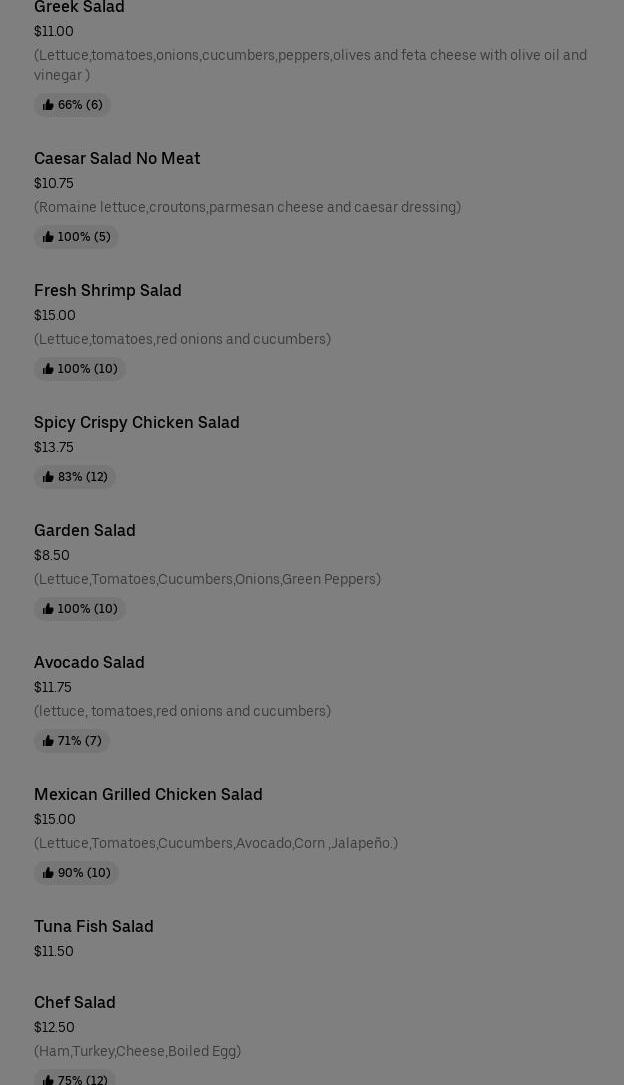624x1085 pixels.
Task: Tap the thumbs-up icon on Fresh Shrimp Salad
Action: [48, 369]
